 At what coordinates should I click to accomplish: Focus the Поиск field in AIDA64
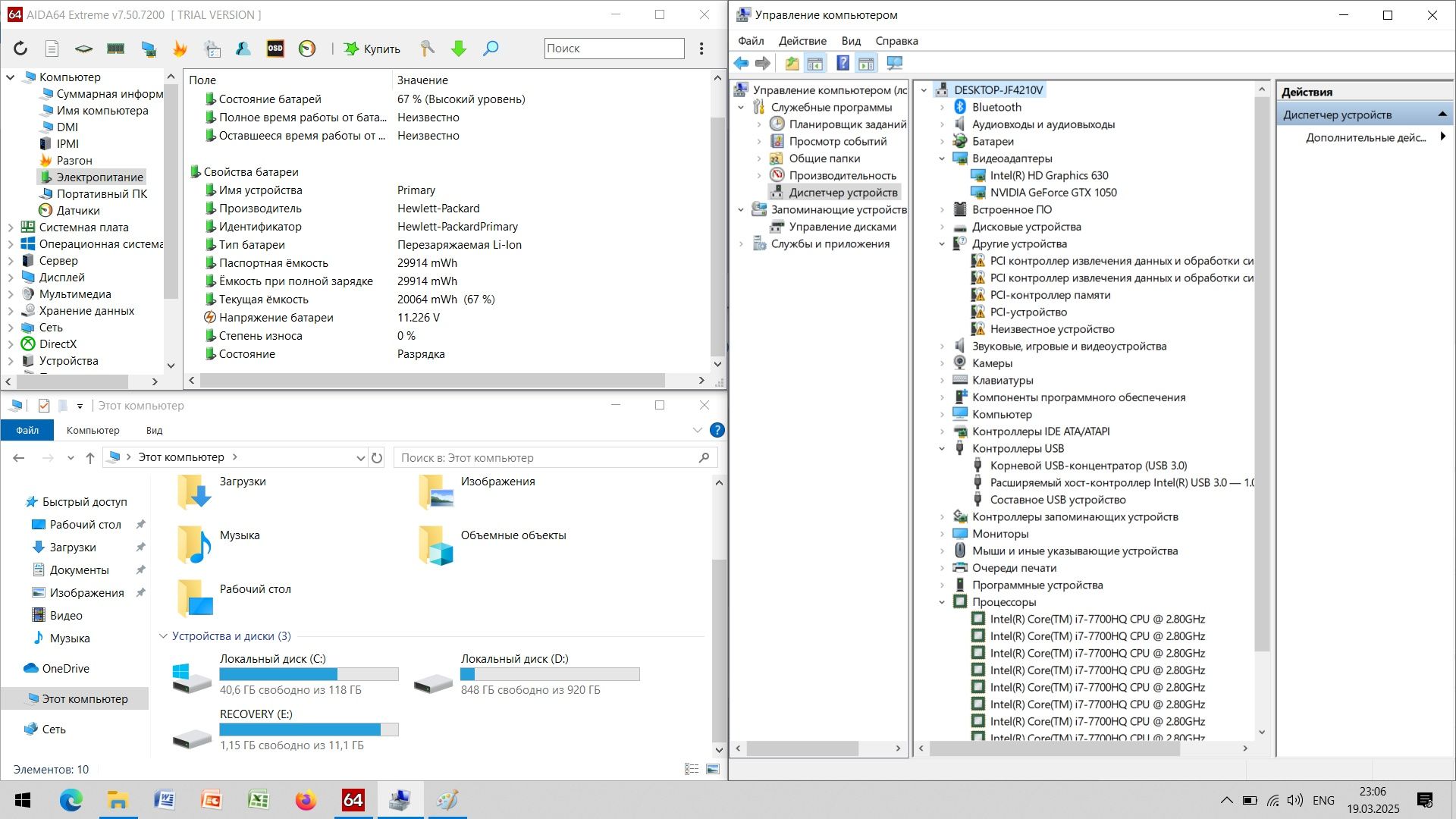point(614,48)
